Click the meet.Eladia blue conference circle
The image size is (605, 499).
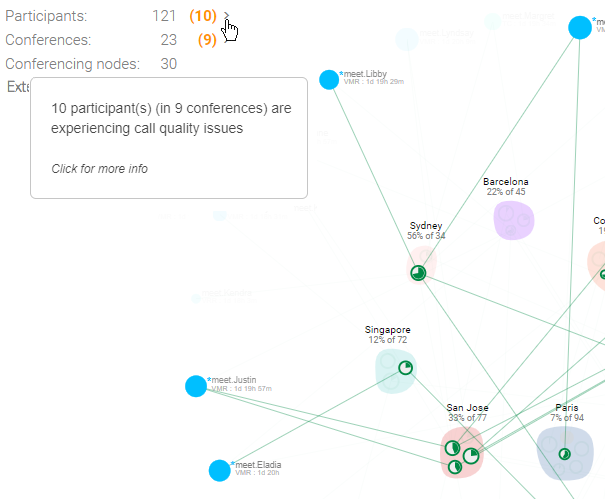[220, 470]
